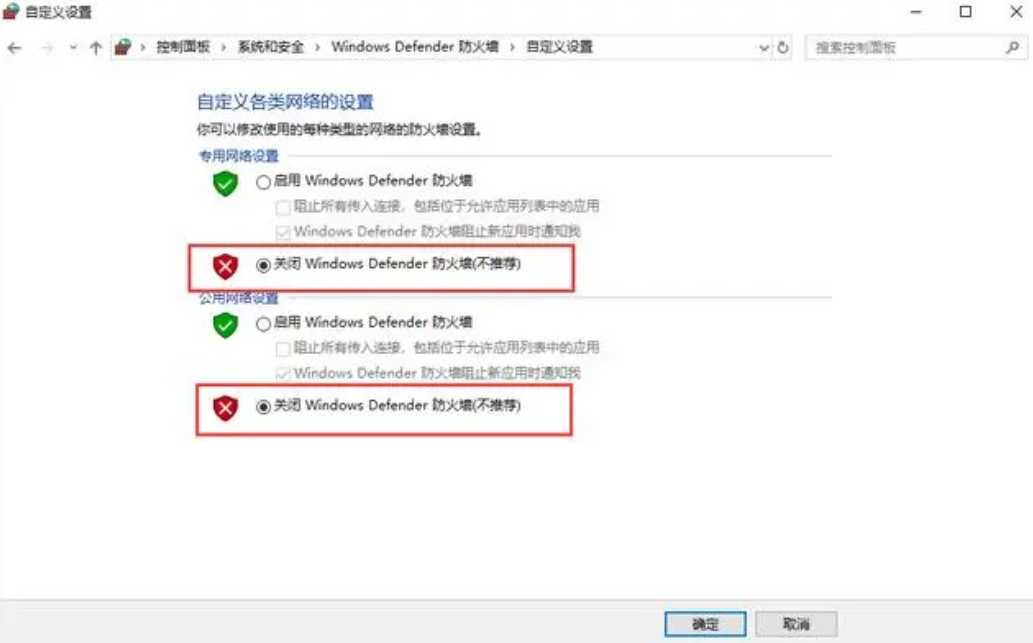Click red shield under public network settings

pos(225,408)
